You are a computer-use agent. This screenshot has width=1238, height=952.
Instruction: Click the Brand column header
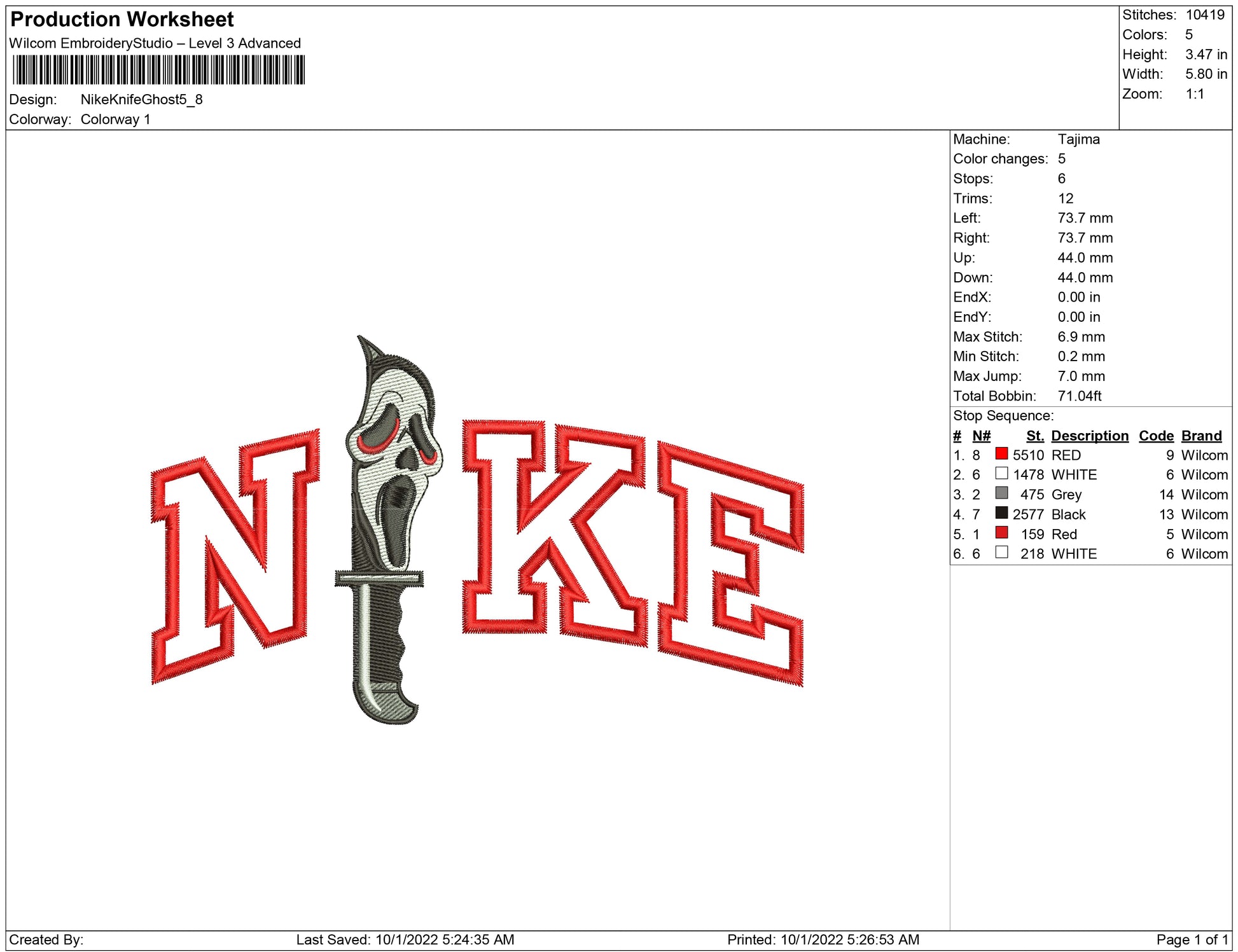pos(1201,436)
